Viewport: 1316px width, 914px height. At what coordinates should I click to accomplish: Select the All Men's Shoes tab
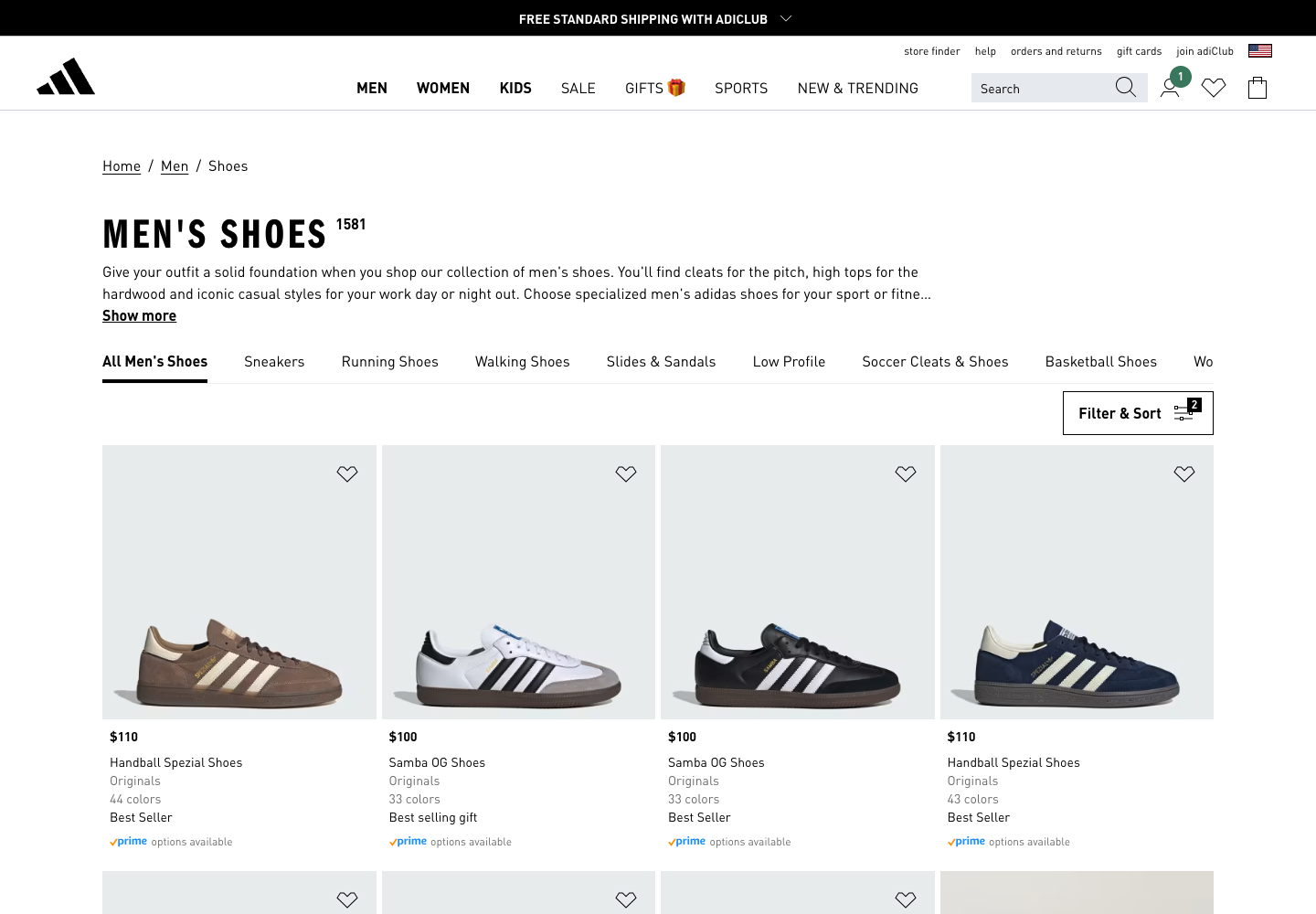click(155, 361)
